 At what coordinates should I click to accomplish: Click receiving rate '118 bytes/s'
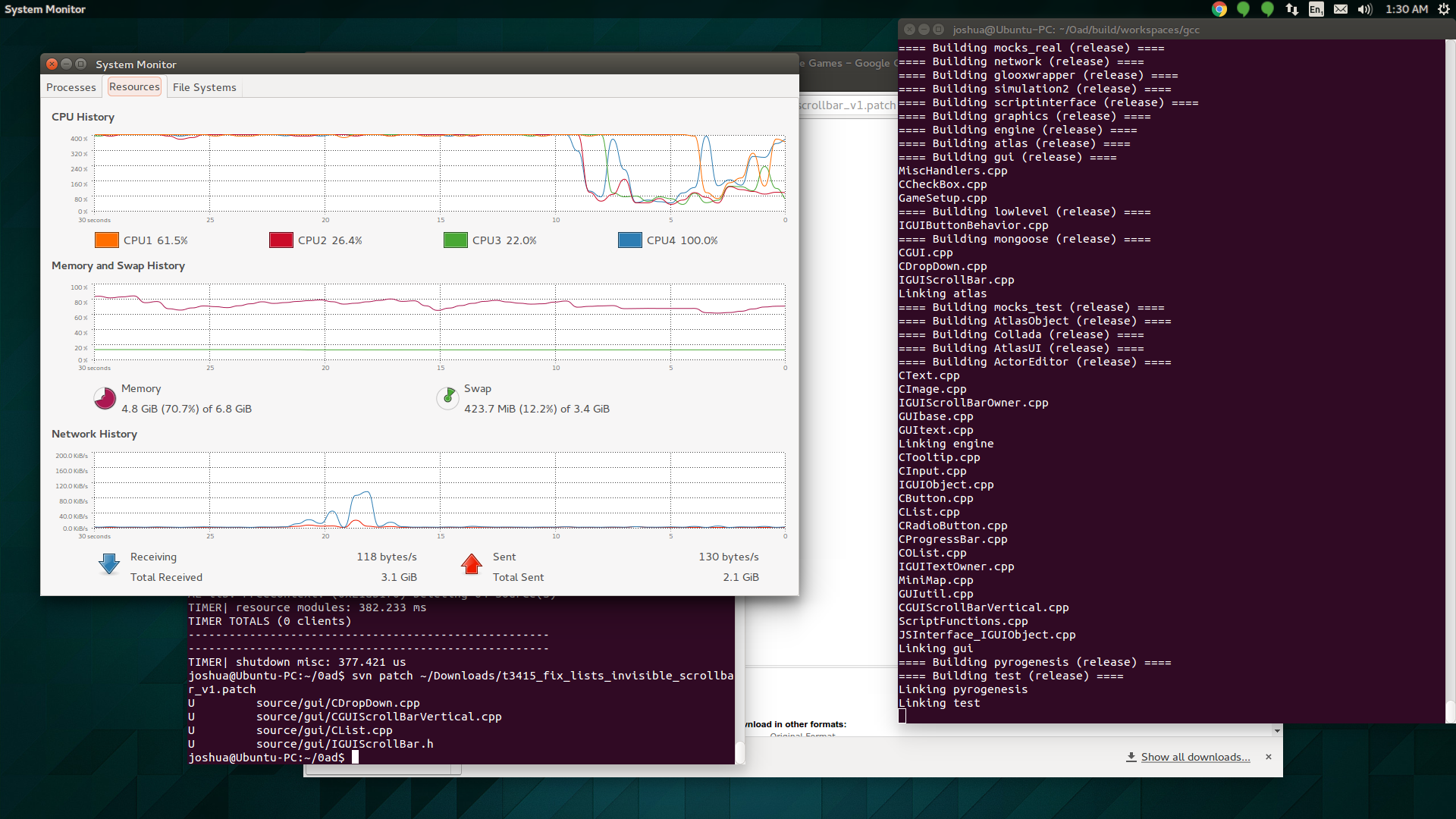point(387,557)
